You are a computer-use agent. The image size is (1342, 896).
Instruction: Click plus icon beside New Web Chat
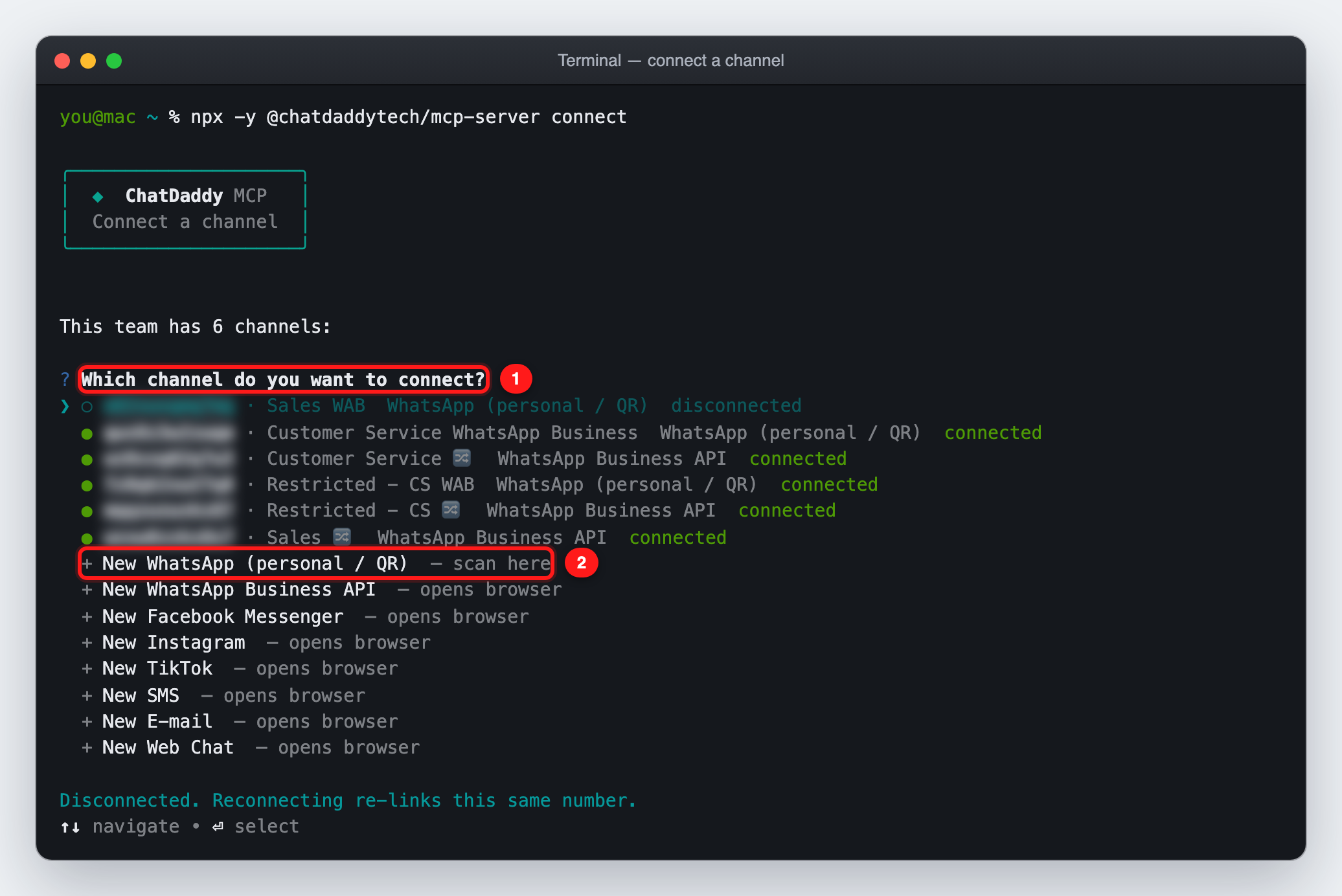click(x=87, y=748)
